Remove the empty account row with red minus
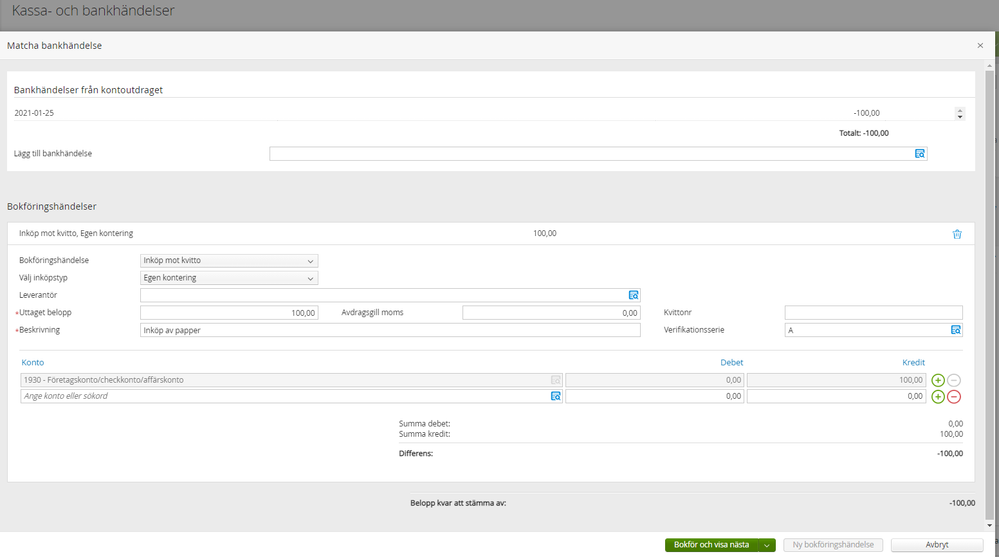Screen dimensions: 999x557 click(954, 396)
